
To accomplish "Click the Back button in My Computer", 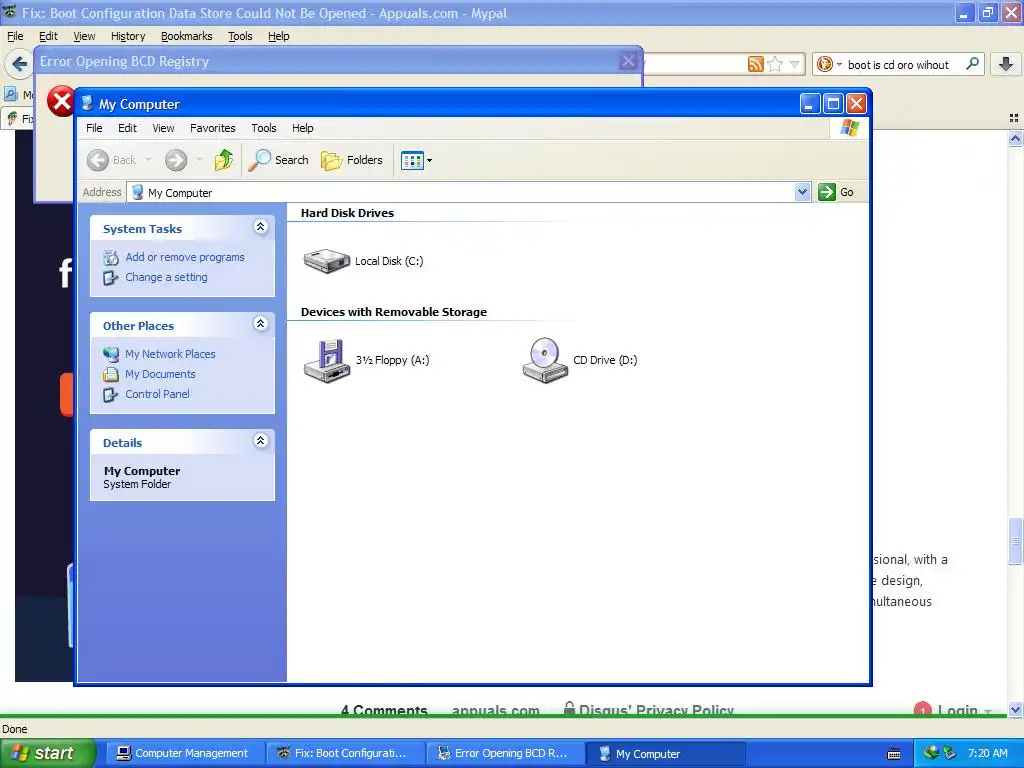I will [112, 160].
